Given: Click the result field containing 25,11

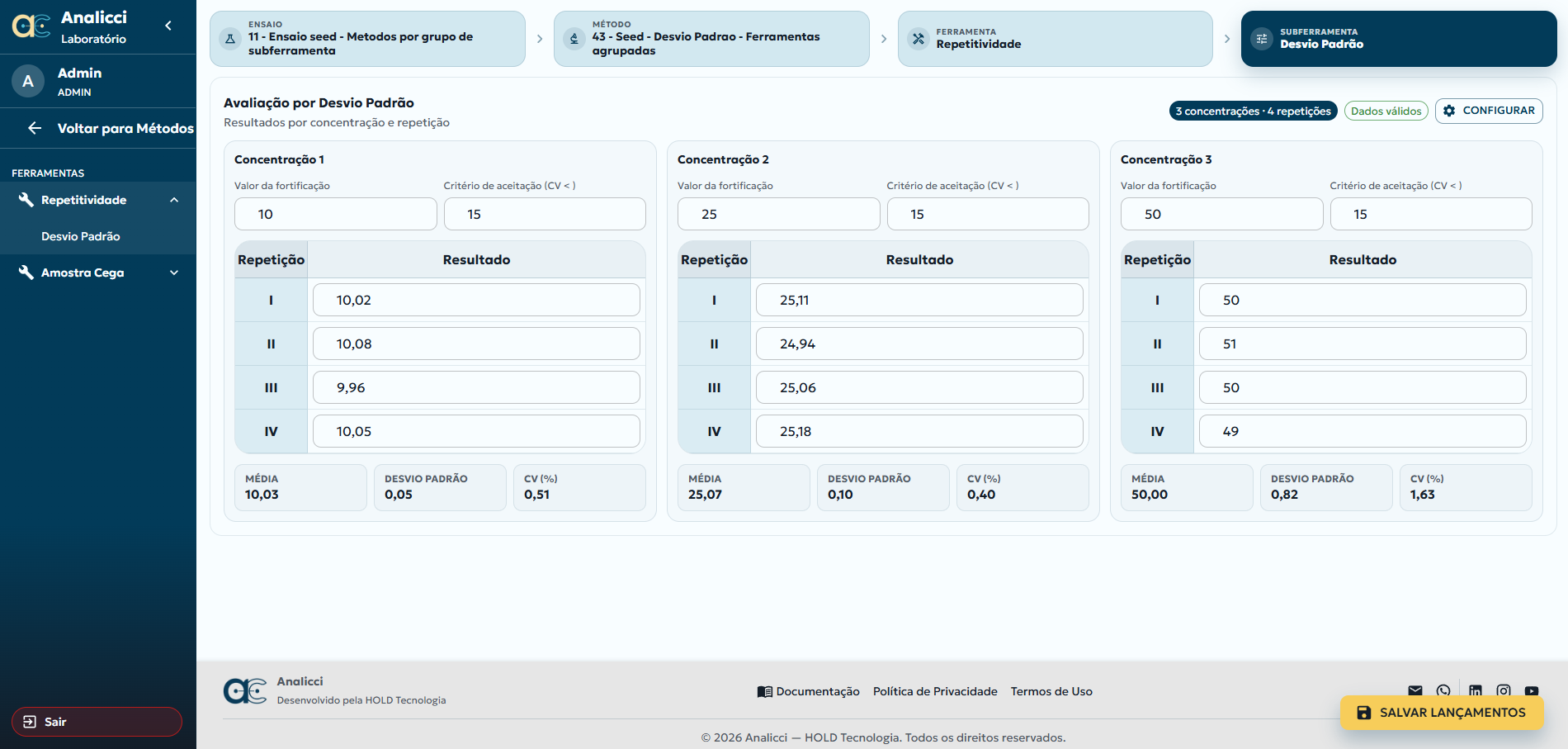Looking at the screenshot, I should coord(919,300).
